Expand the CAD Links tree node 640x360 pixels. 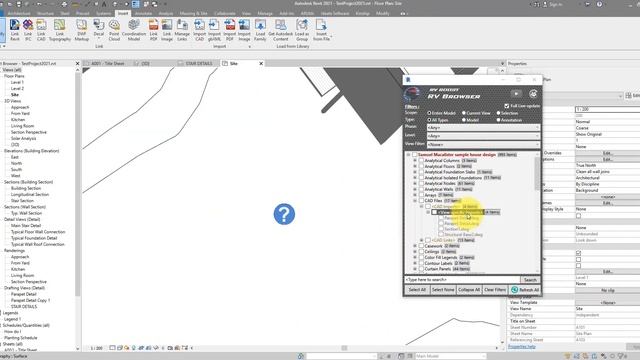(x=422, y=240)
